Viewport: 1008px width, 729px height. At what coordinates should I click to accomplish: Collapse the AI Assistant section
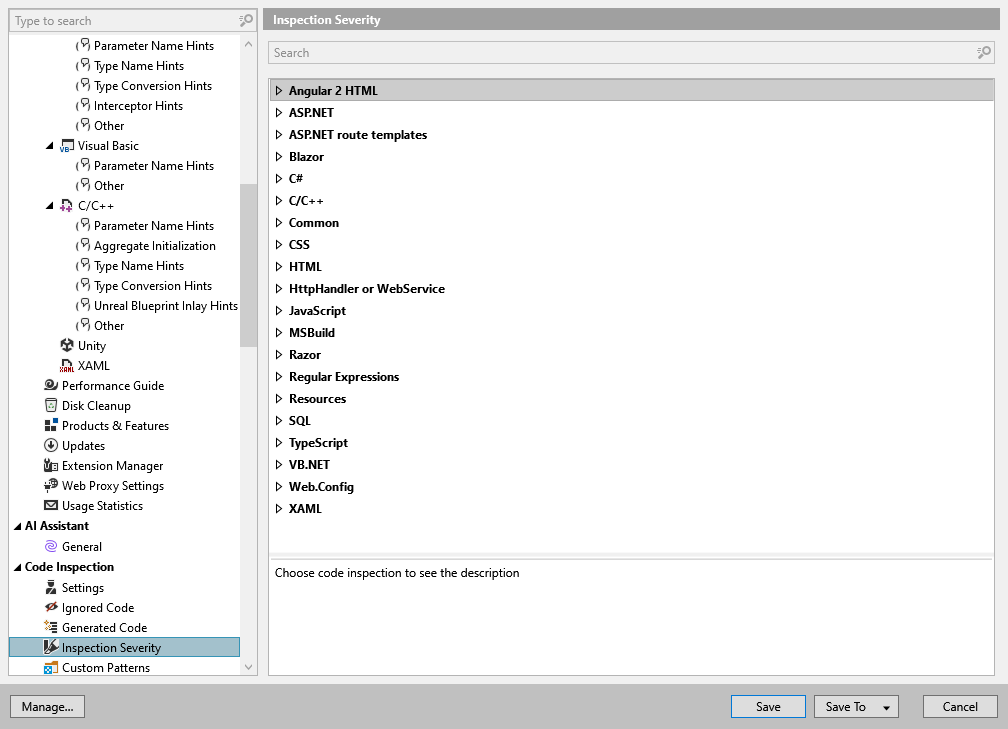17,526
